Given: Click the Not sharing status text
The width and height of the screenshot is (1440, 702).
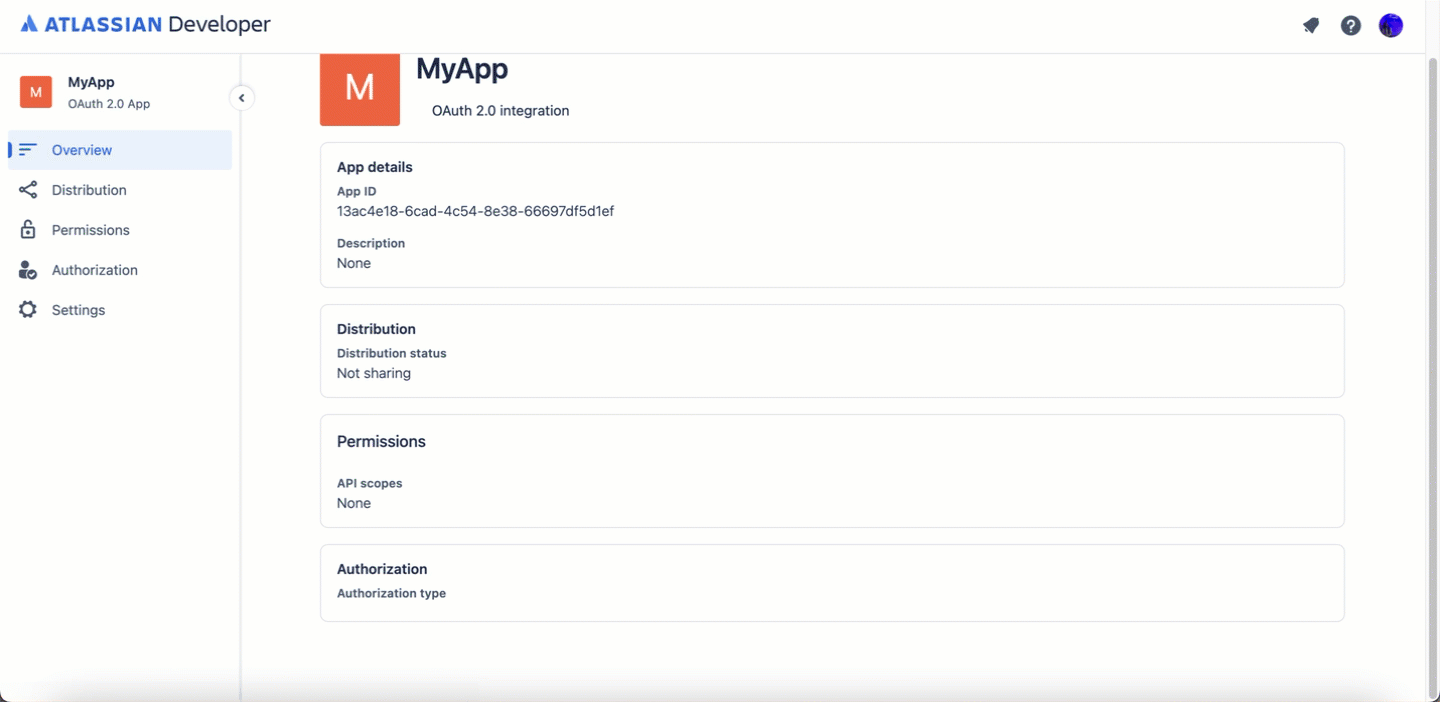Looking at the screenshot, I should pos(374,373).
